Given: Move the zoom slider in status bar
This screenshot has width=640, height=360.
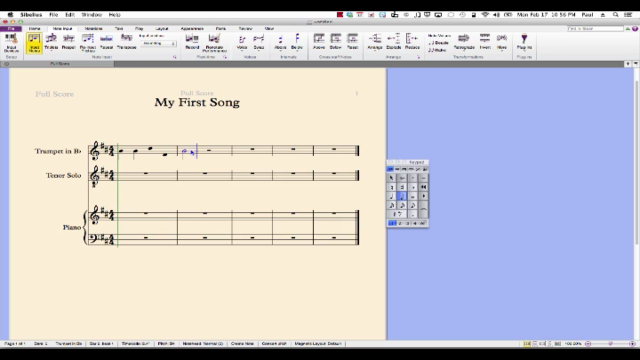Looking at the screenshot, I should 610,344.
